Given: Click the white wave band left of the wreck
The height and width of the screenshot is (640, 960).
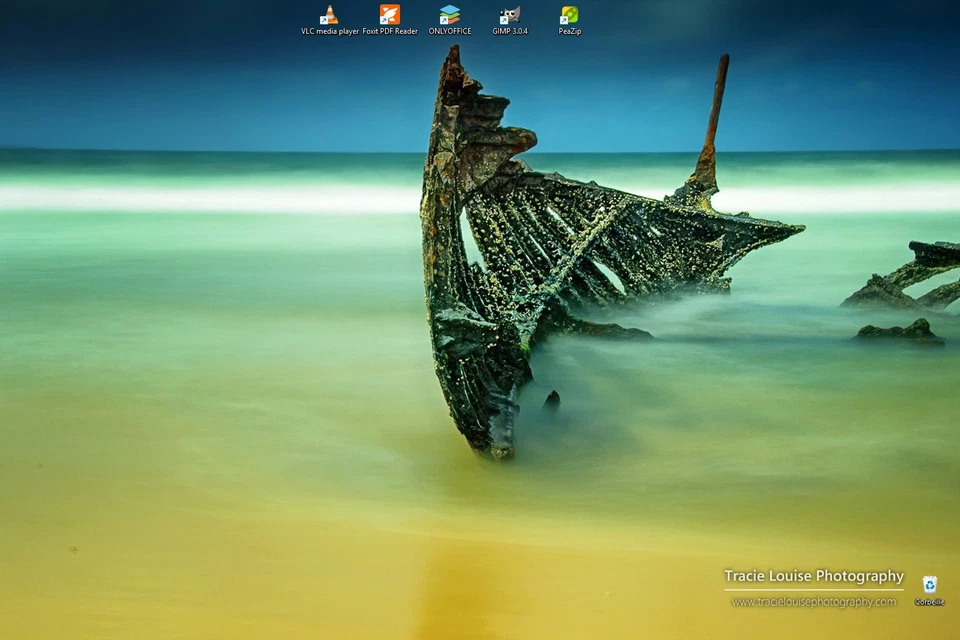Looking at the screenshot, I should click(x=200, y=197).
